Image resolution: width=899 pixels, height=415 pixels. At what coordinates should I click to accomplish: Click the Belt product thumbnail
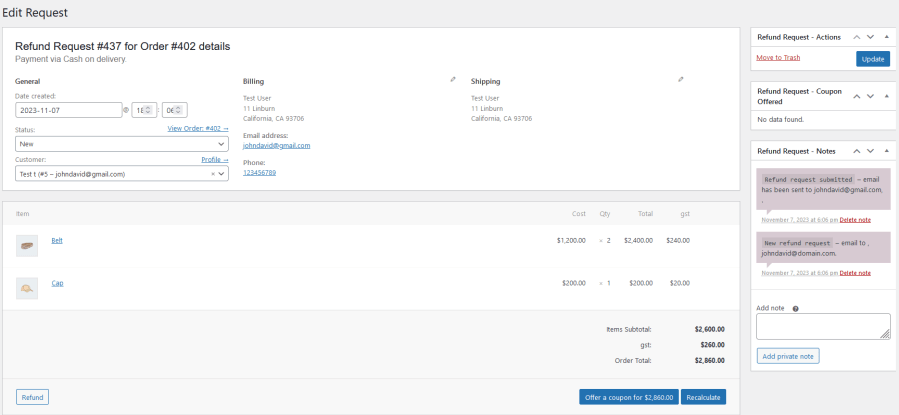27,245
